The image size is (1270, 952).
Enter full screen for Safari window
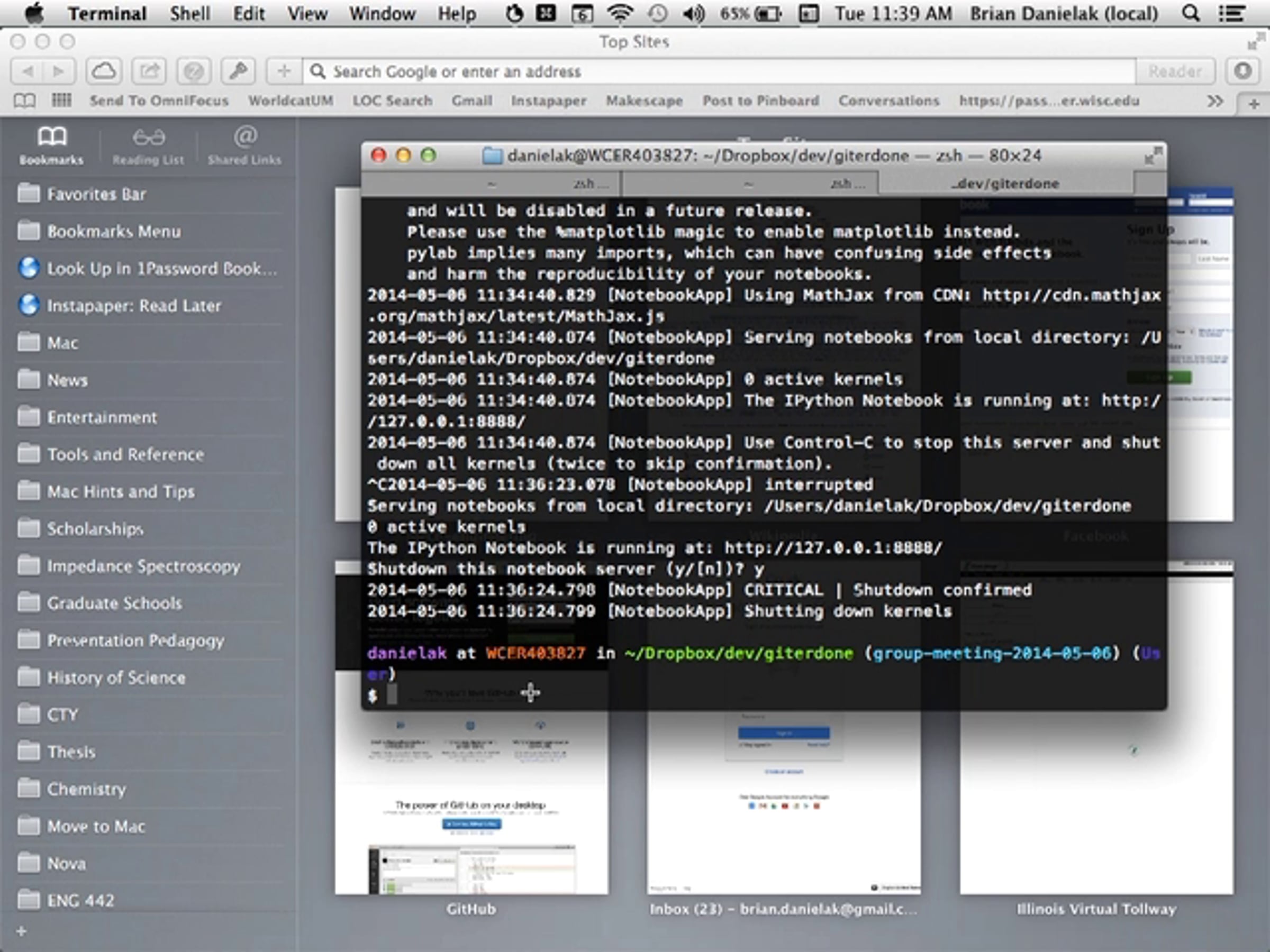(1257, 41)
